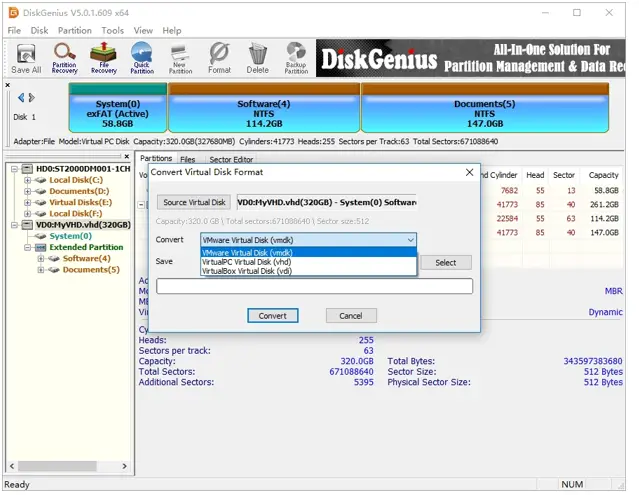The width and height of the screenshot is (639, 495).
Task: Collapse the VD0:MyVHD.vhd disk node
Action: 14,225
